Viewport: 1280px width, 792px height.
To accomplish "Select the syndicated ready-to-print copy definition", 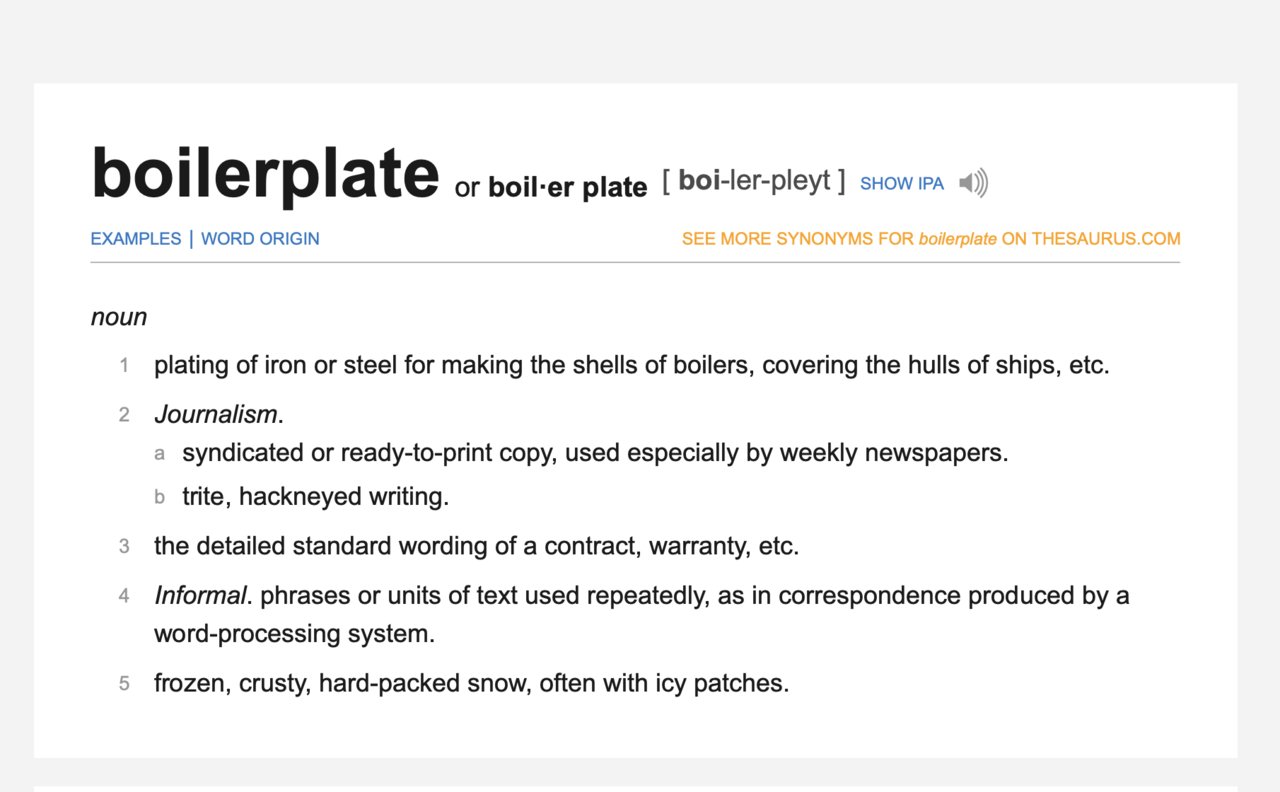I will click(x=595, y=453).
